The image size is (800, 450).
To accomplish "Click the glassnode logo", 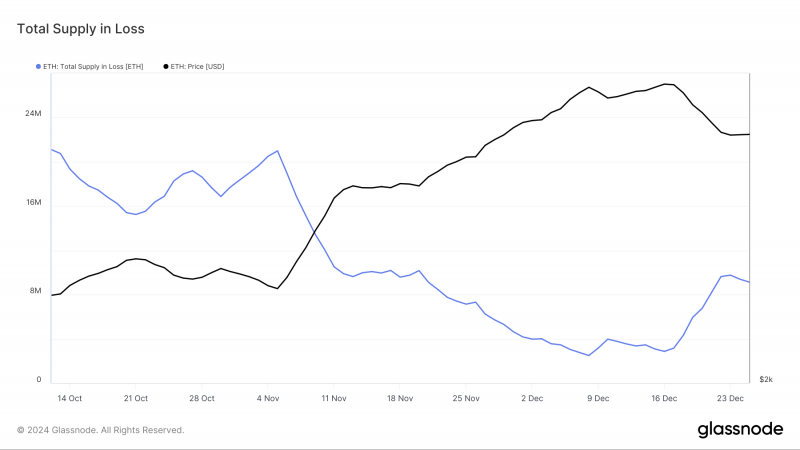I will point(740,430).
